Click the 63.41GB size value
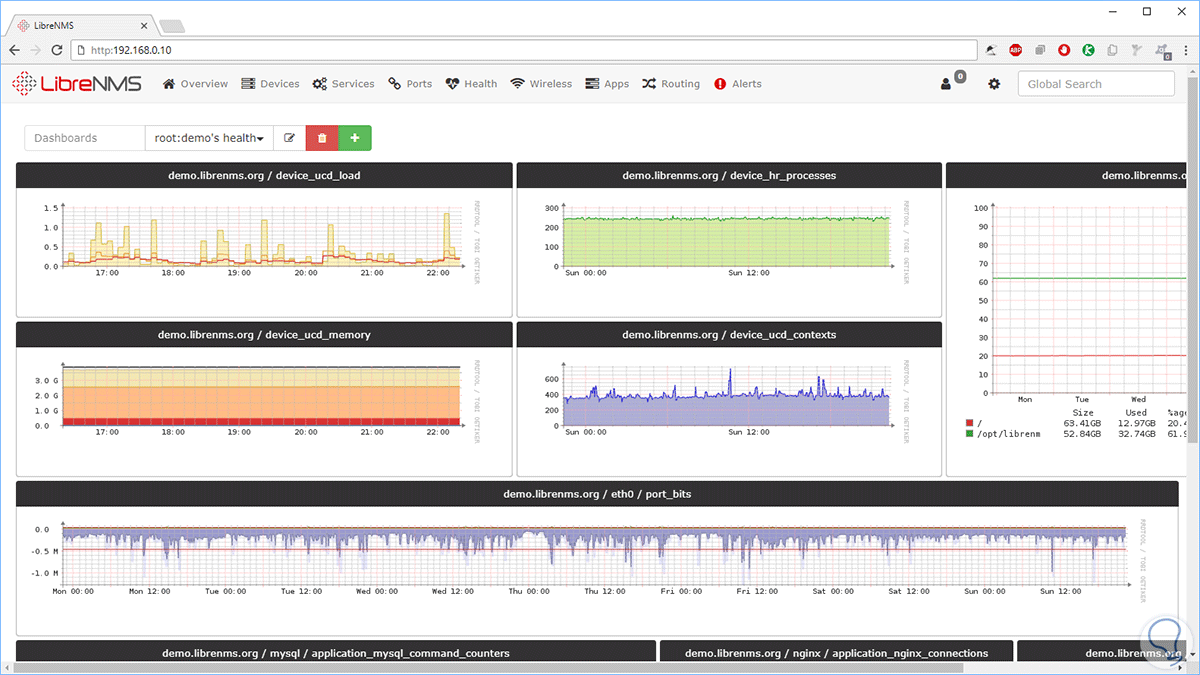Image resolution: width=1200 pixels, height=675 pixels. click(x=1082, y=424)
